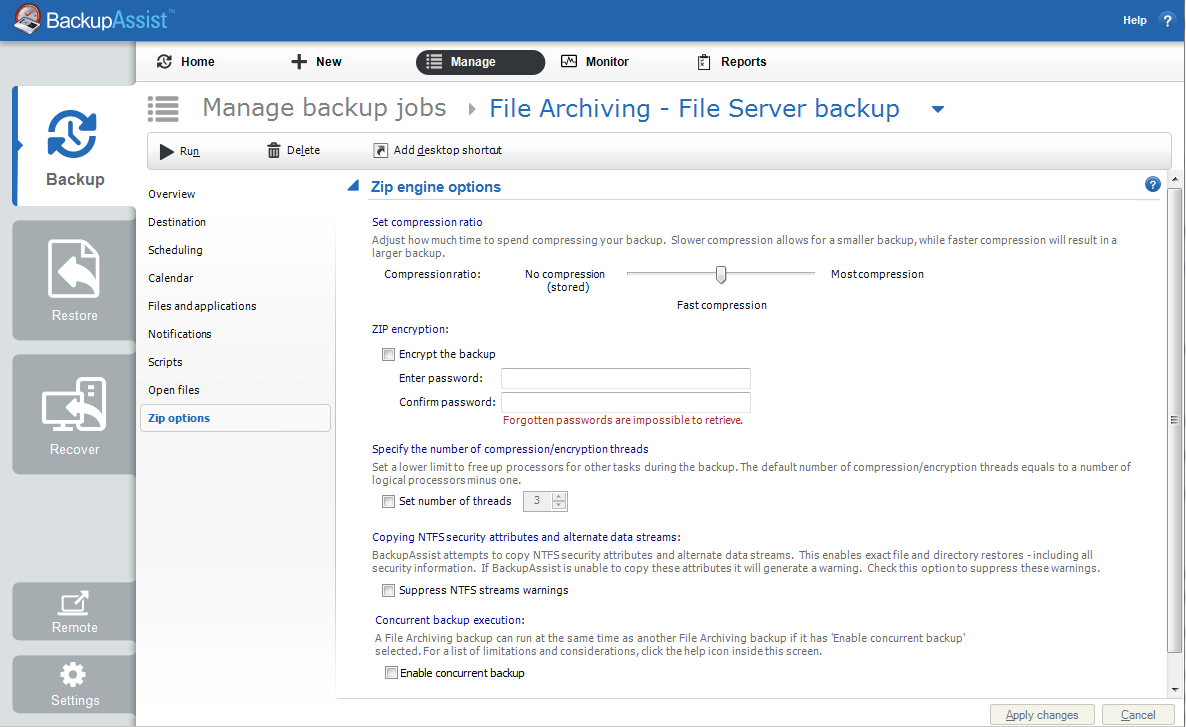1186x727 pixels.
Task: Enable the Encrypt the backup checkbox
Action: [388, 354]
